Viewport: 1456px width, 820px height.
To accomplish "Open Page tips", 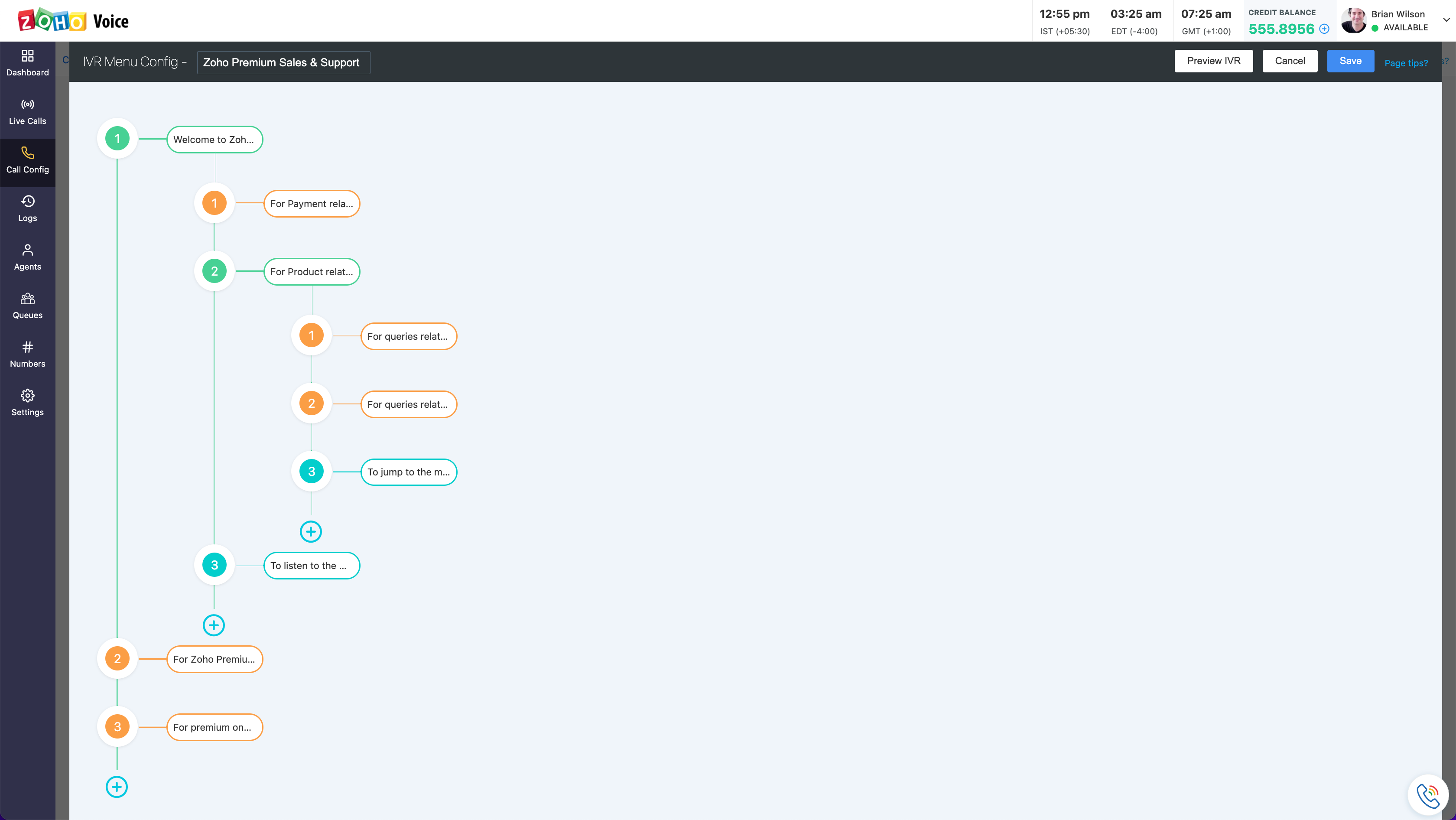I will 1407,63.
